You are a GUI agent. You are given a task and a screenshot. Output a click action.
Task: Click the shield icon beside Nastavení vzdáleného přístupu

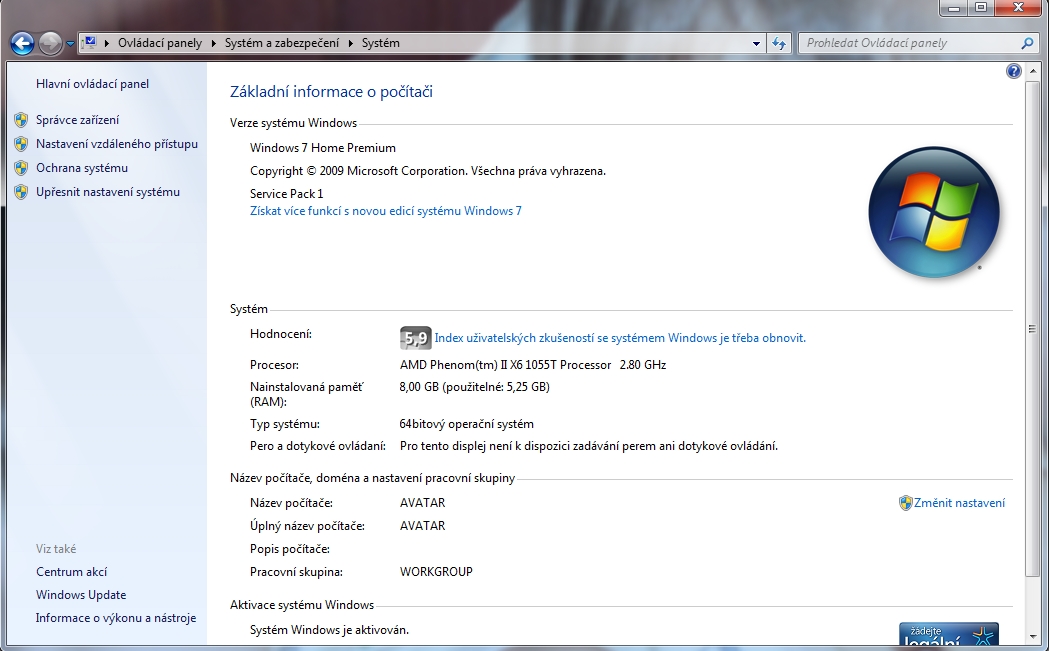click(x=21, y=144)
